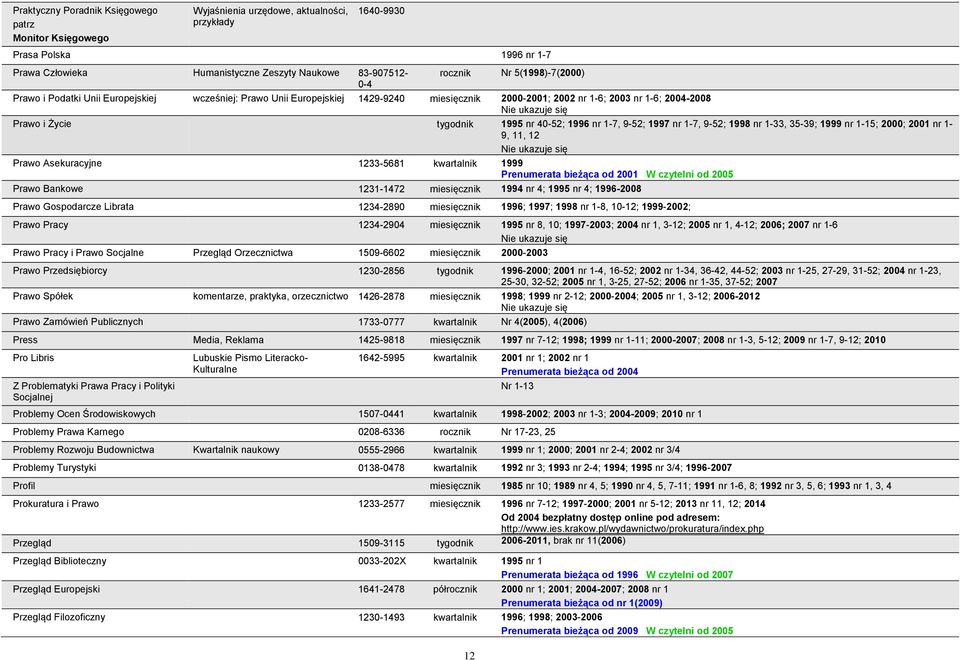Select ISSN 1429-9240
Viewport: 960px width, 660px height.
click(381, 99)
